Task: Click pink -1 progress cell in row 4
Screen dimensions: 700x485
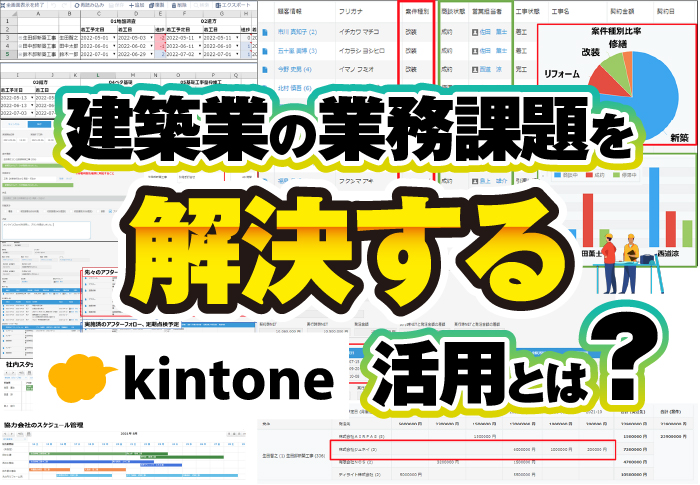Action: point(160,46)
